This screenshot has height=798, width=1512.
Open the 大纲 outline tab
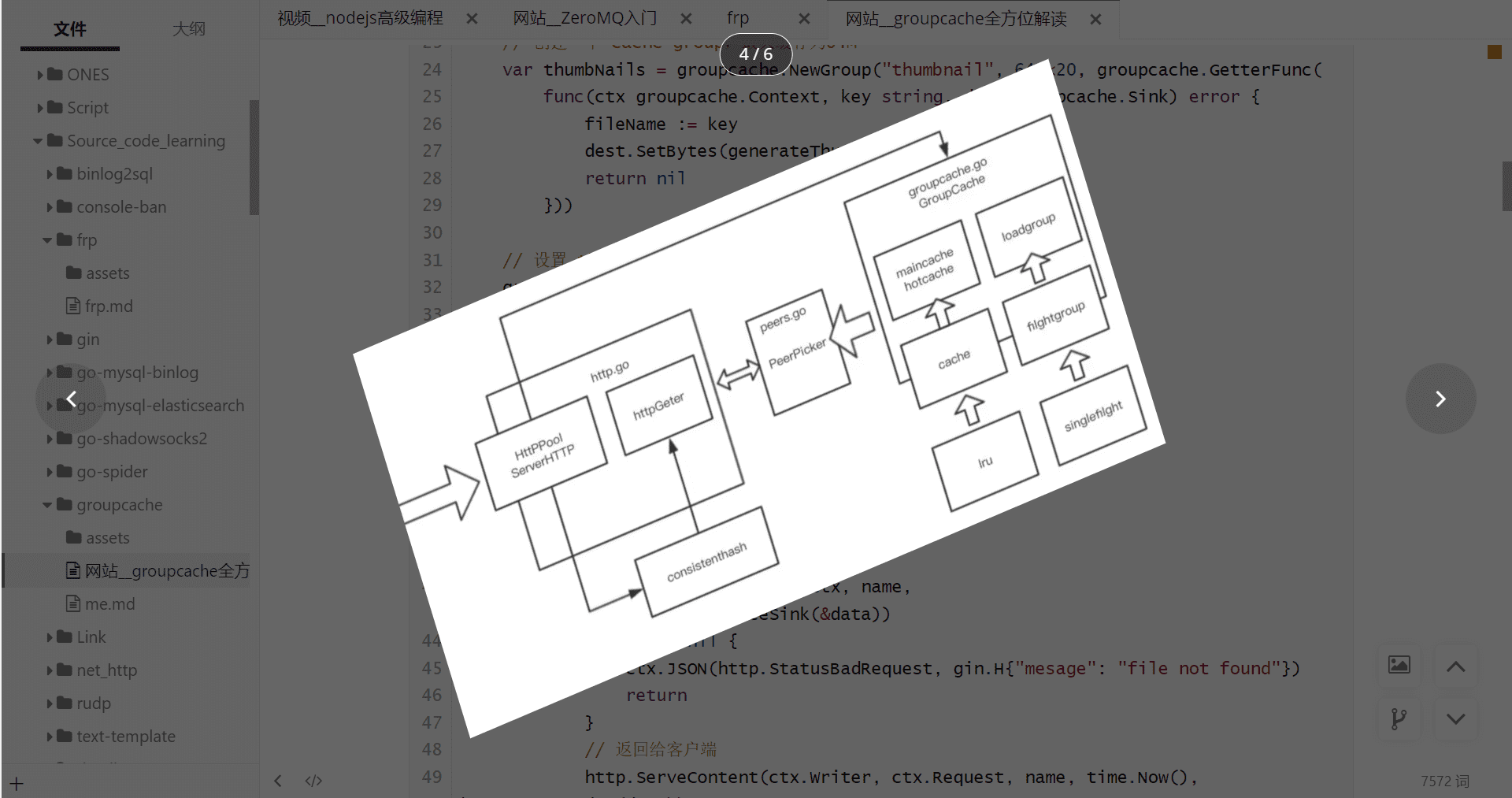click(x=189, y=29)
